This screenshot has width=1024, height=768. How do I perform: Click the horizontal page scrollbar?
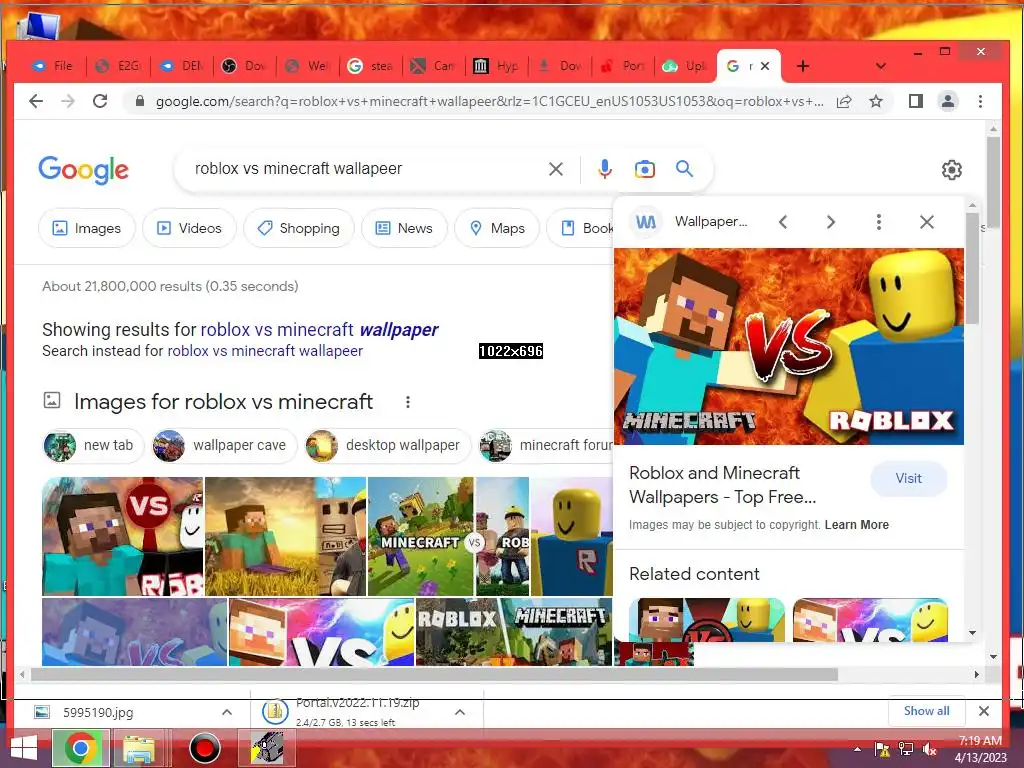[x=434, y=675]
